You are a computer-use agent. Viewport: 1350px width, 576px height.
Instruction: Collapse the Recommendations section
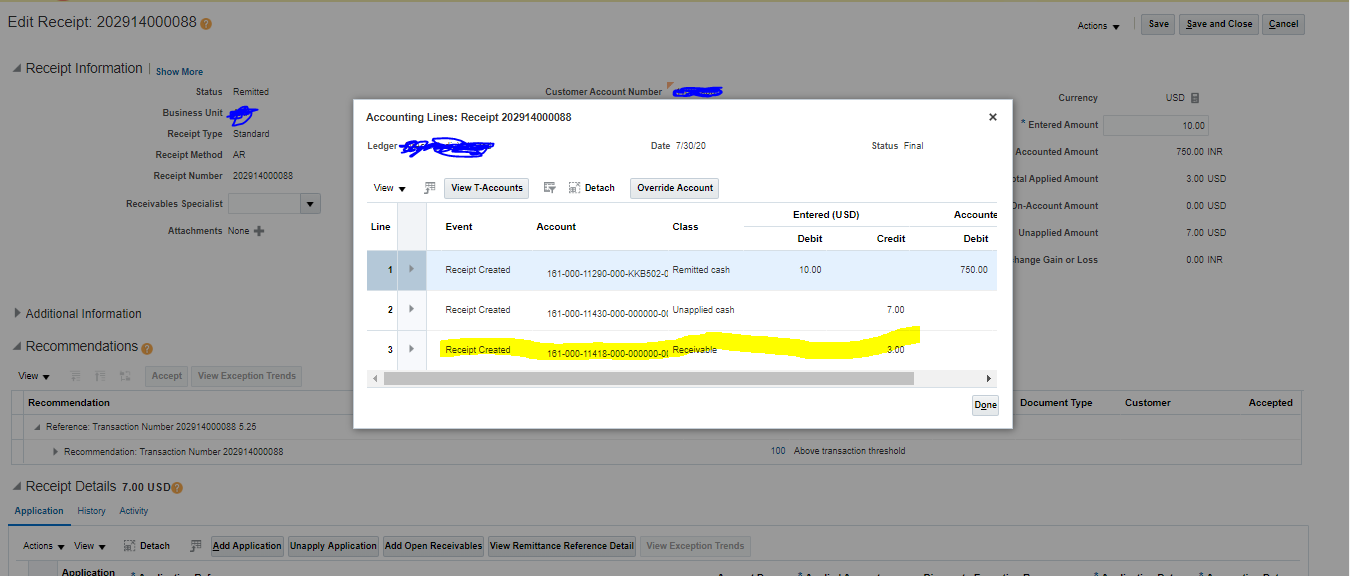tap(17, 347)
